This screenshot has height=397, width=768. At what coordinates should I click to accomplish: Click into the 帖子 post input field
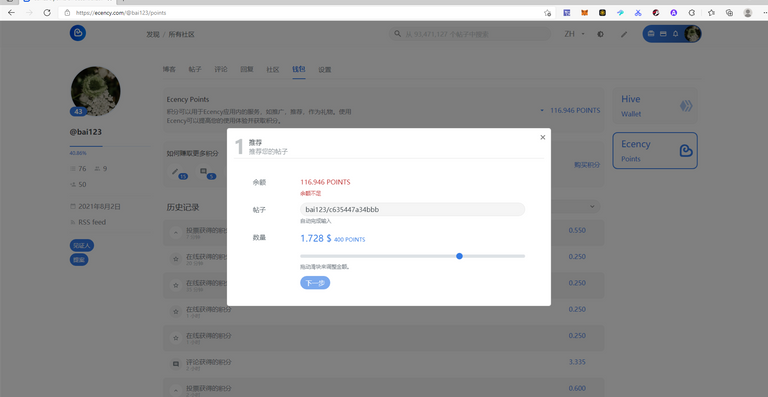pyautogui.click(x=412, y=210)
